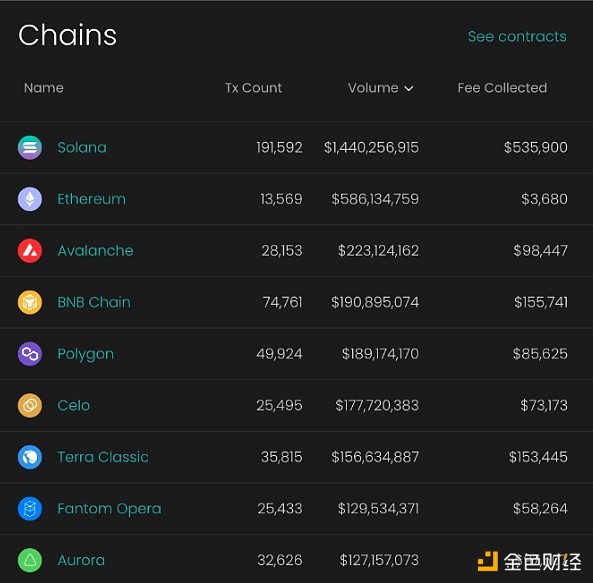Sort table by Volume column header
This screenshot has width=593, height=583.
tap(373, 88)
